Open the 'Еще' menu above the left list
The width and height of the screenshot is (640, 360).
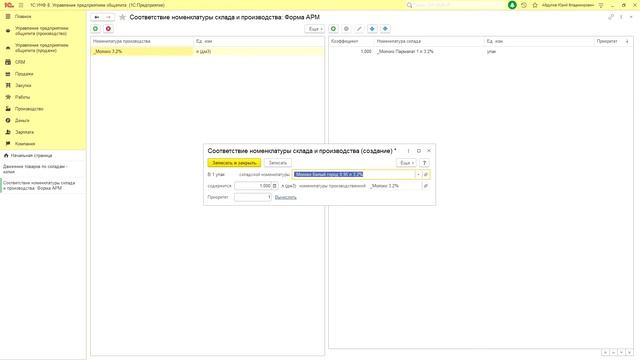315,29
